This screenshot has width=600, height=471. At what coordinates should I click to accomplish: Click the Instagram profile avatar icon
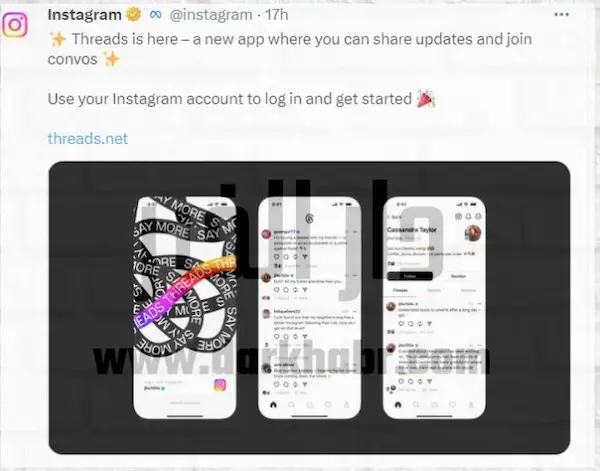15,25
